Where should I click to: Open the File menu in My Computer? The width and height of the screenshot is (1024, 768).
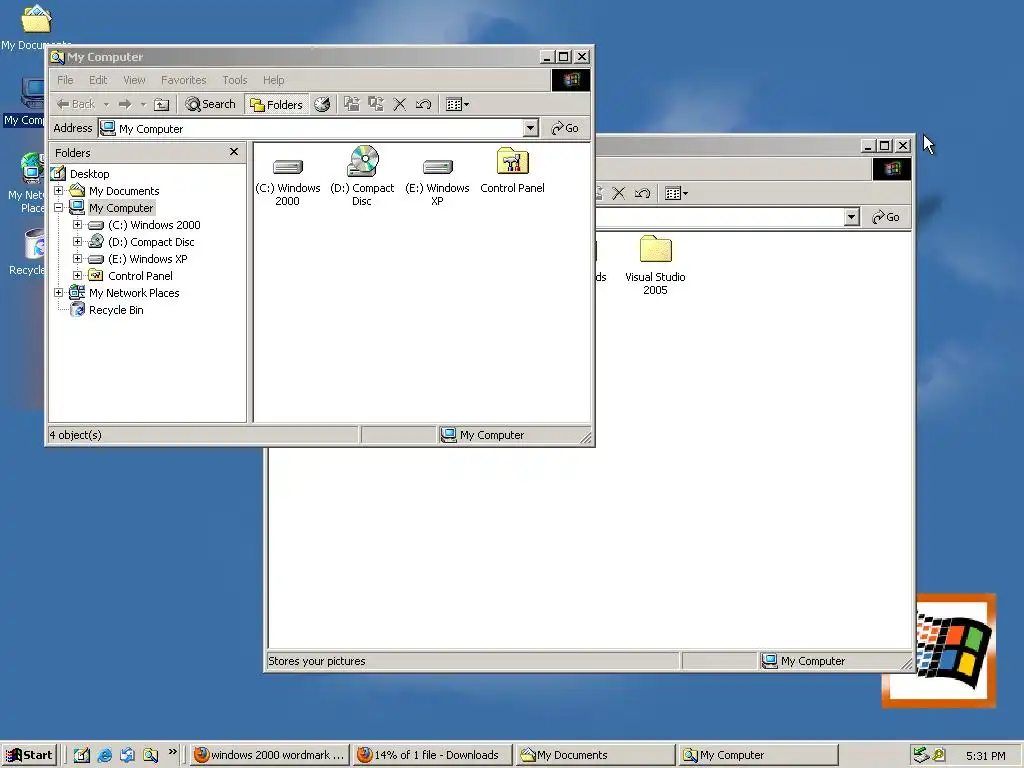point(65,80)
